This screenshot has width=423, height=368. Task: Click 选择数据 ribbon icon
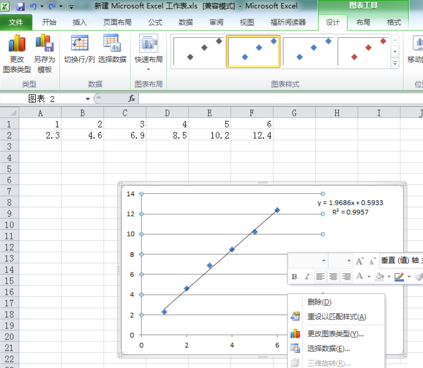(x=112, y=49)
